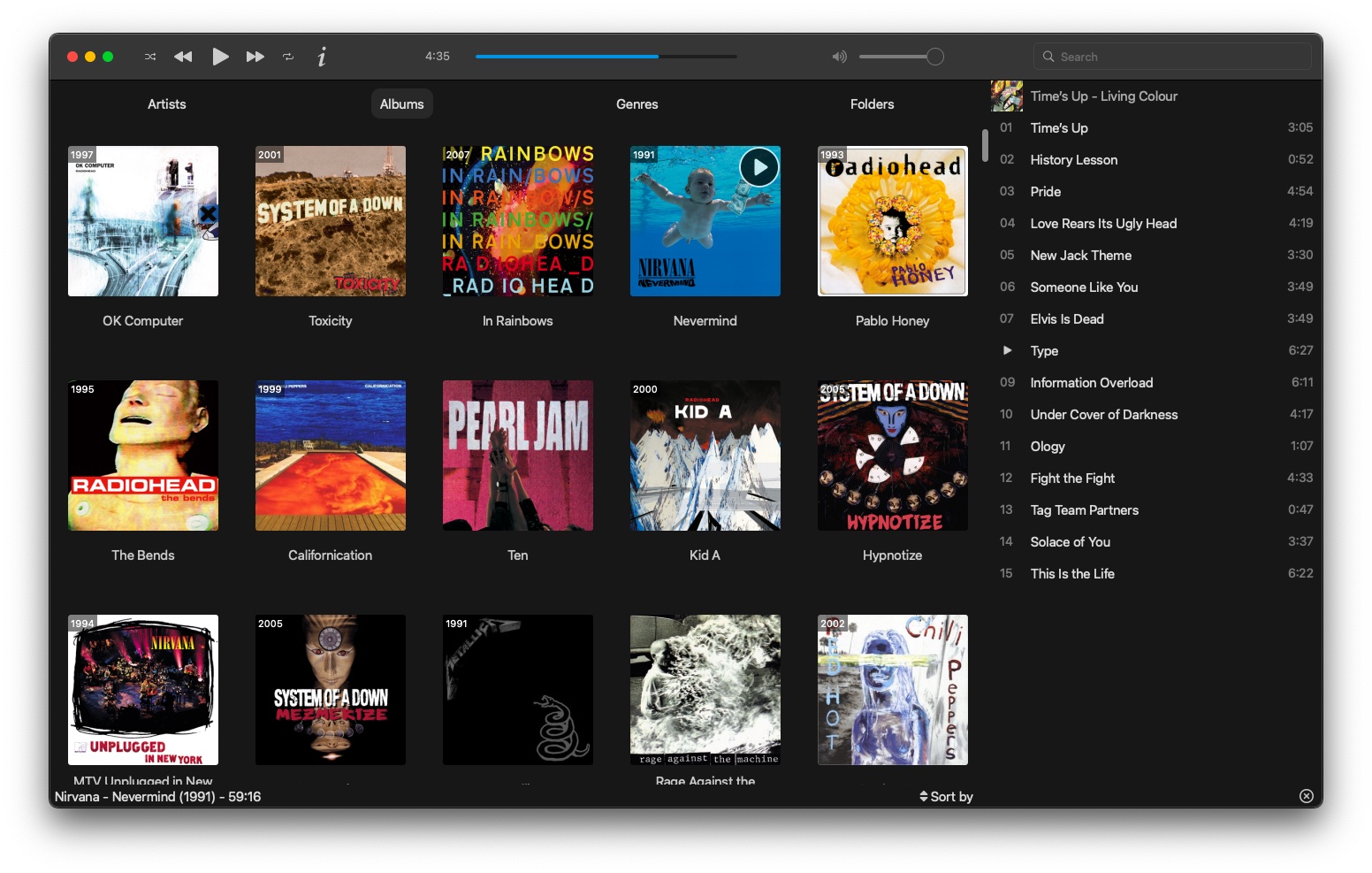Play track Solace of You

(x=1155, y=541)
